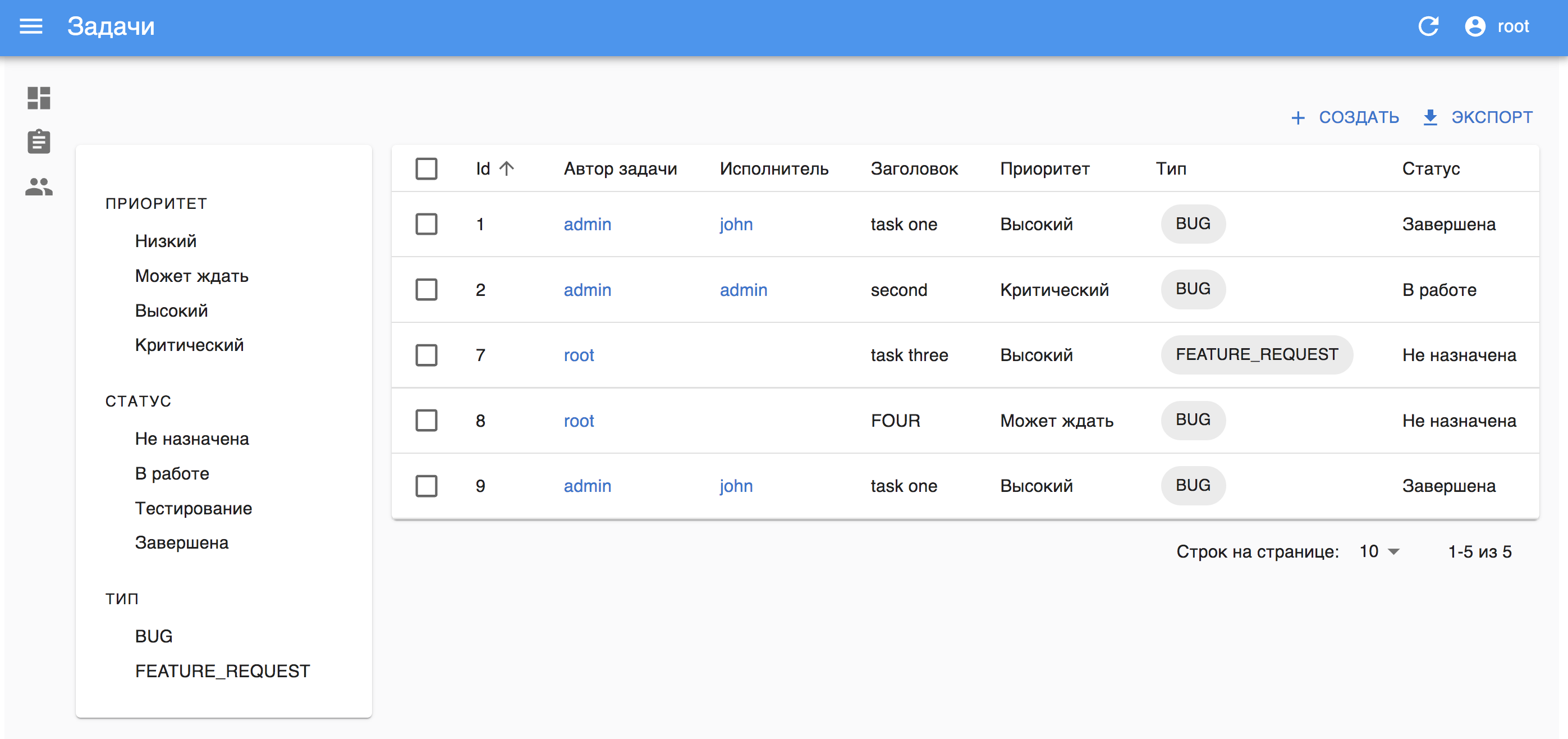This screenshot has height=739, width=1568.
Task: Filter by Высокий priority
Action: [171, 311]
